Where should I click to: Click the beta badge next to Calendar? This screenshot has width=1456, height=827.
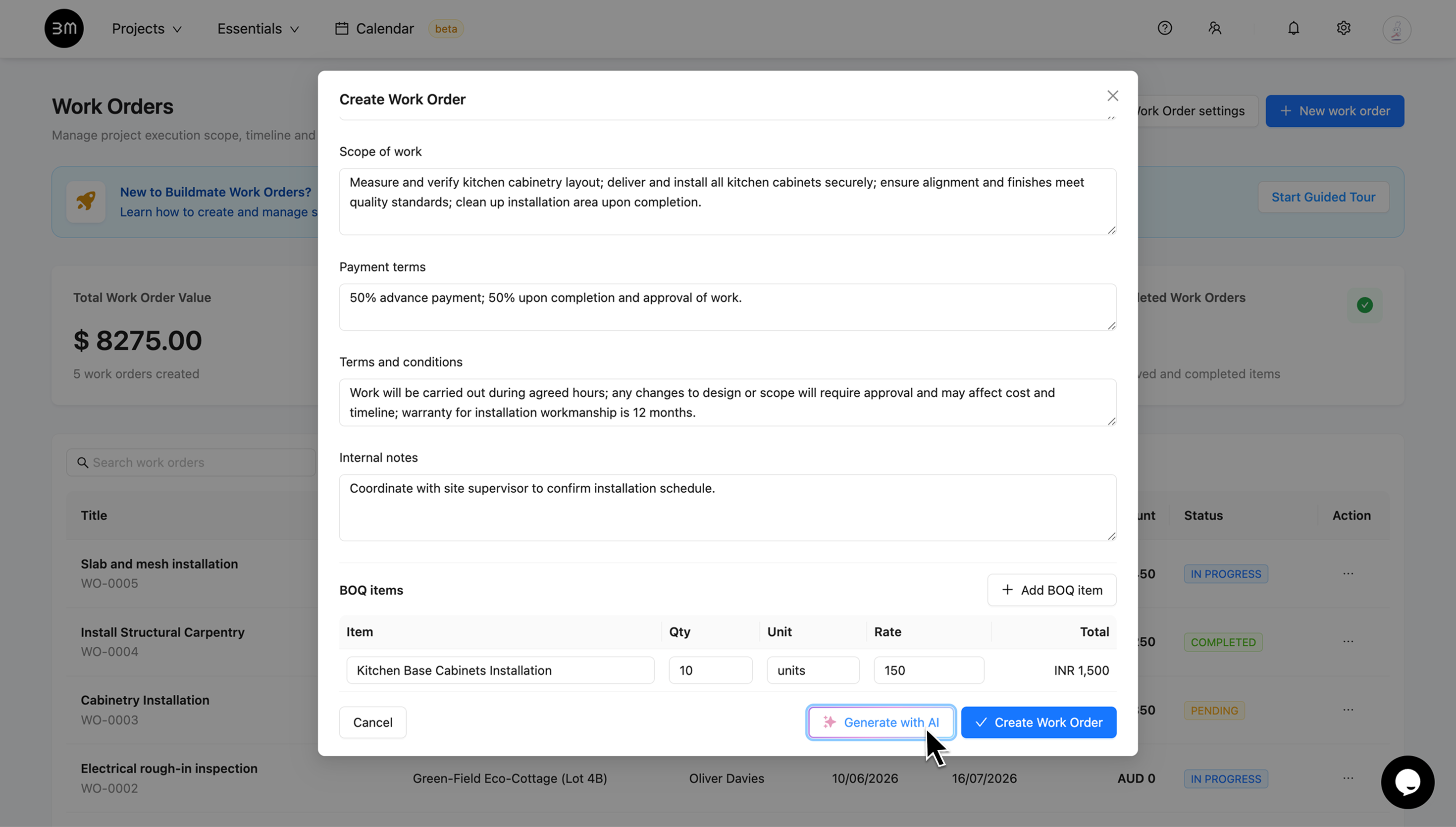446,28
